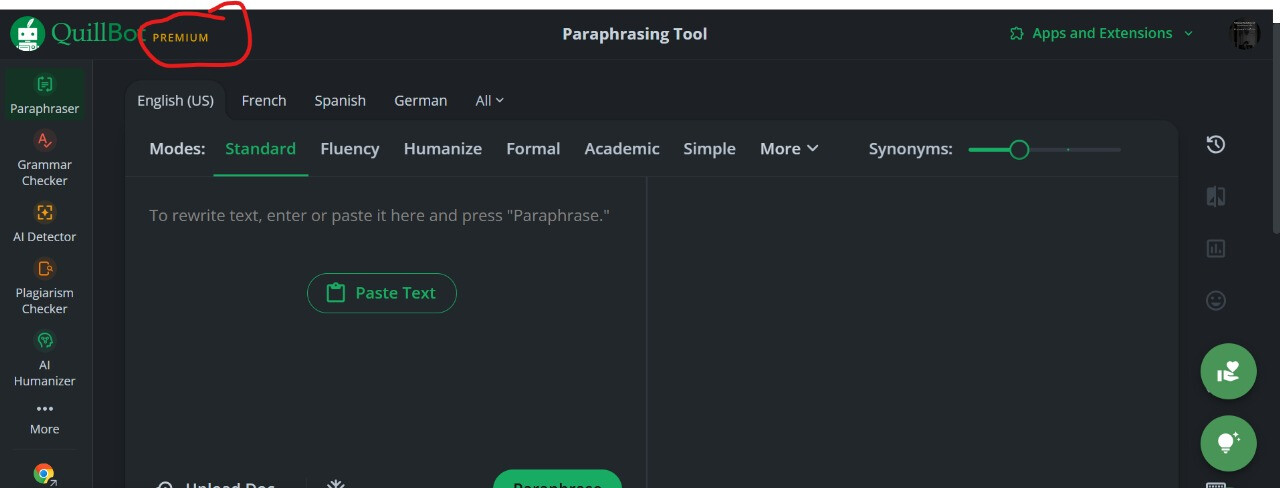The height and width of the screenshot is (488, 1280).
Task: Launch the AI Detector tool
Action: (45, 222)
